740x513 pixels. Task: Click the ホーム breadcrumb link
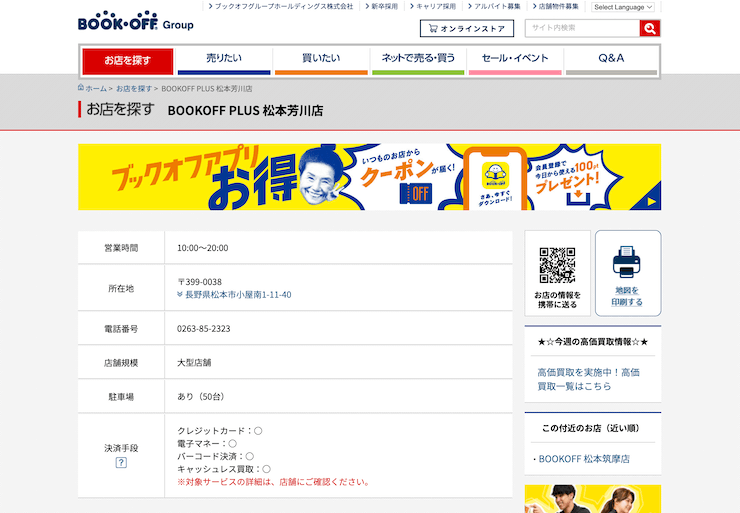[x=96, y=89]
